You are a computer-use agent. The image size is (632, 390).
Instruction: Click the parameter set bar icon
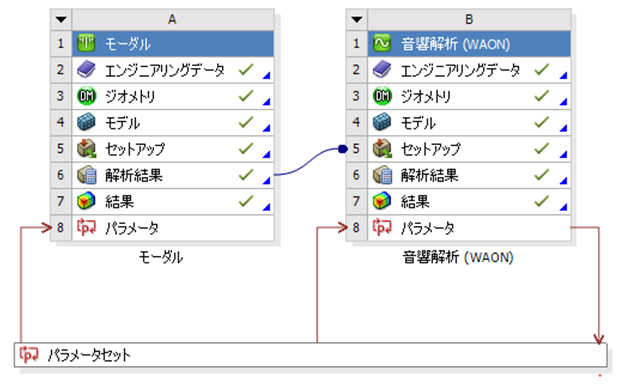tap(29, 355)
